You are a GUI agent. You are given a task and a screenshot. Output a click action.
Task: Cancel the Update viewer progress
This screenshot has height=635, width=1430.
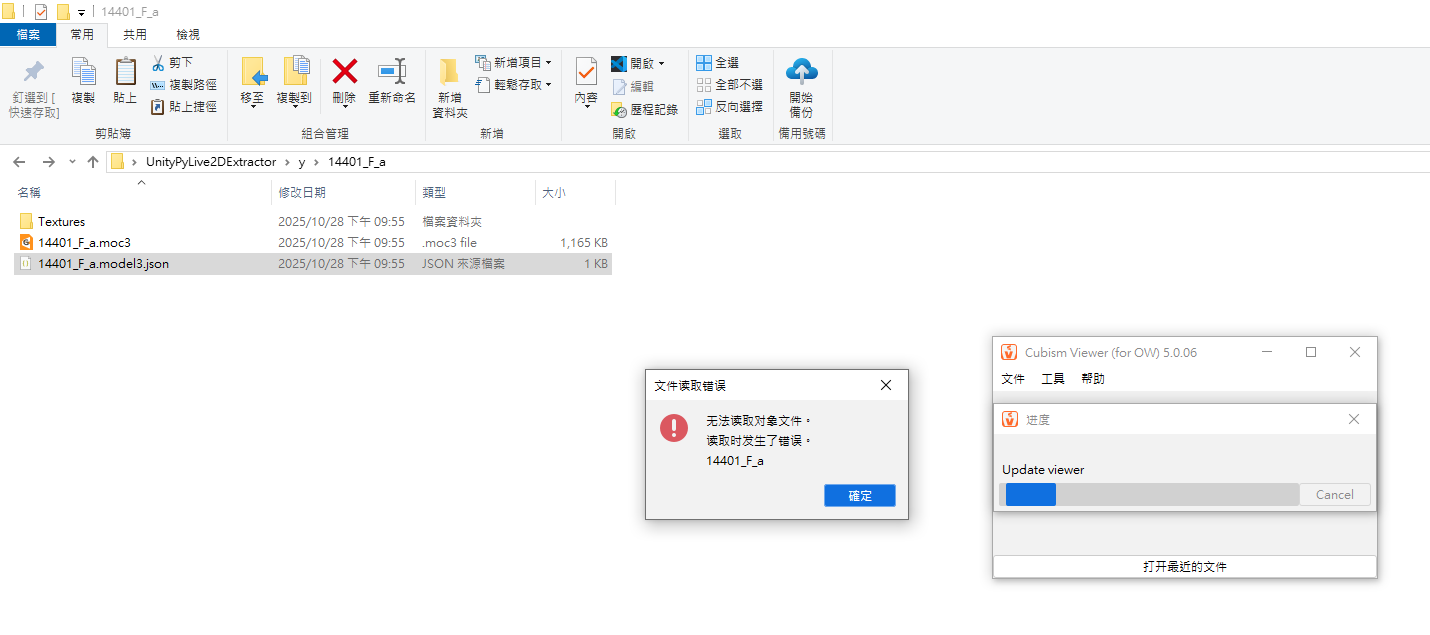pos(1334,495)
